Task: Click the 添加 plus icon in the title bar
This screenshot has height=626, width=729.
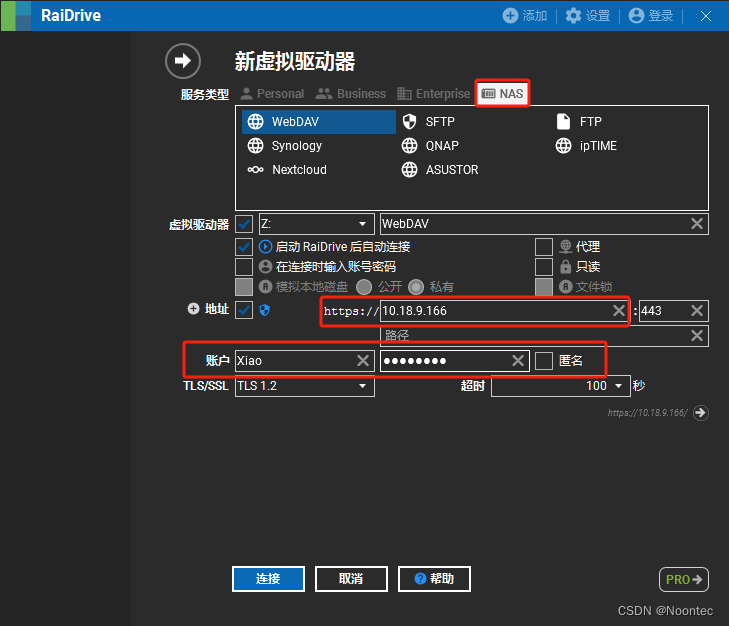Action: [x=510, y=15]
